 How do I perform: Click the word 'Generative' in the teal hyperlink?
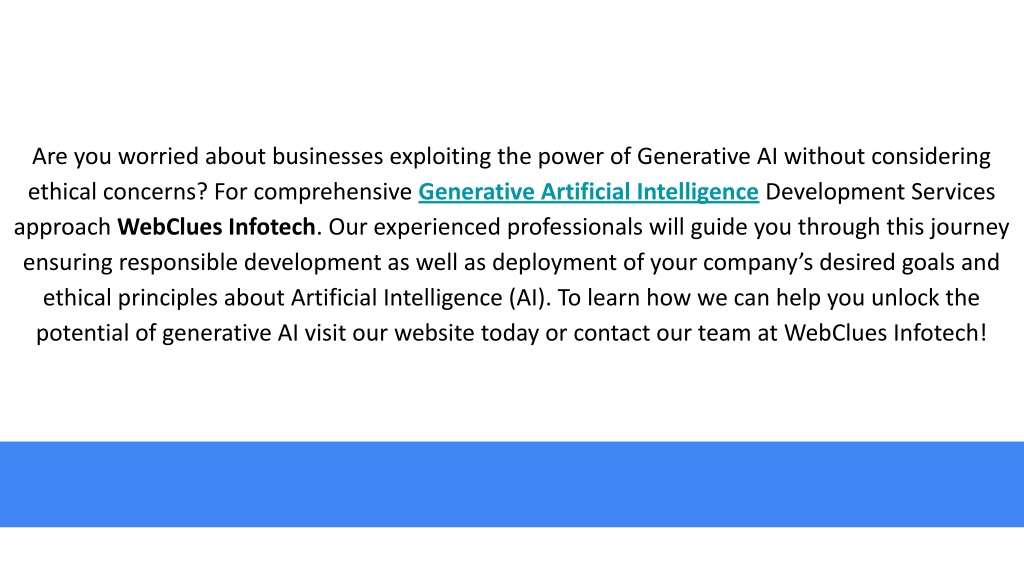pos(476,192)
